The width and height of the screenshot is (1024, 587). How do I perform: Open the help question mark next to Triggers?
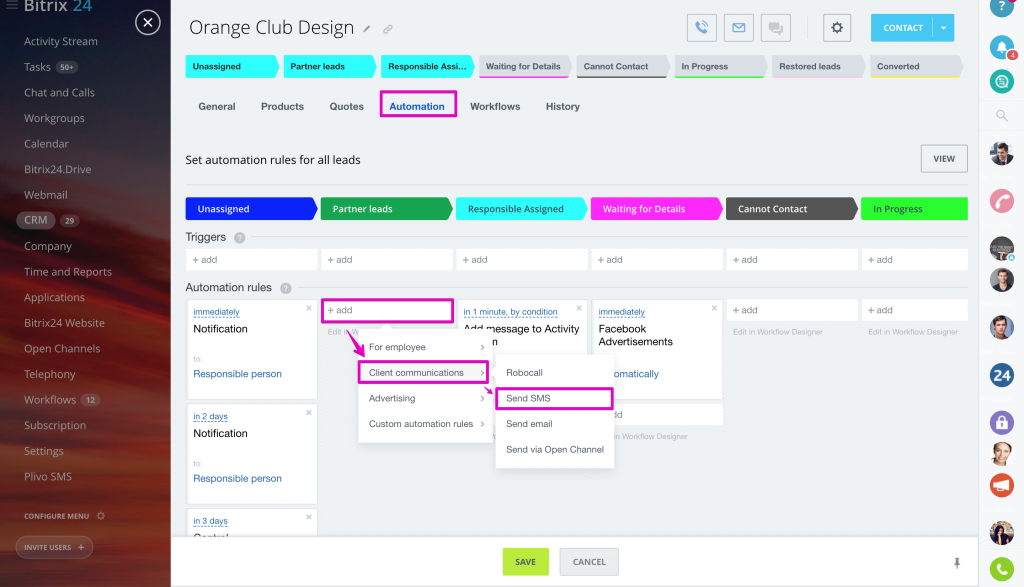[x=240, y=238]
